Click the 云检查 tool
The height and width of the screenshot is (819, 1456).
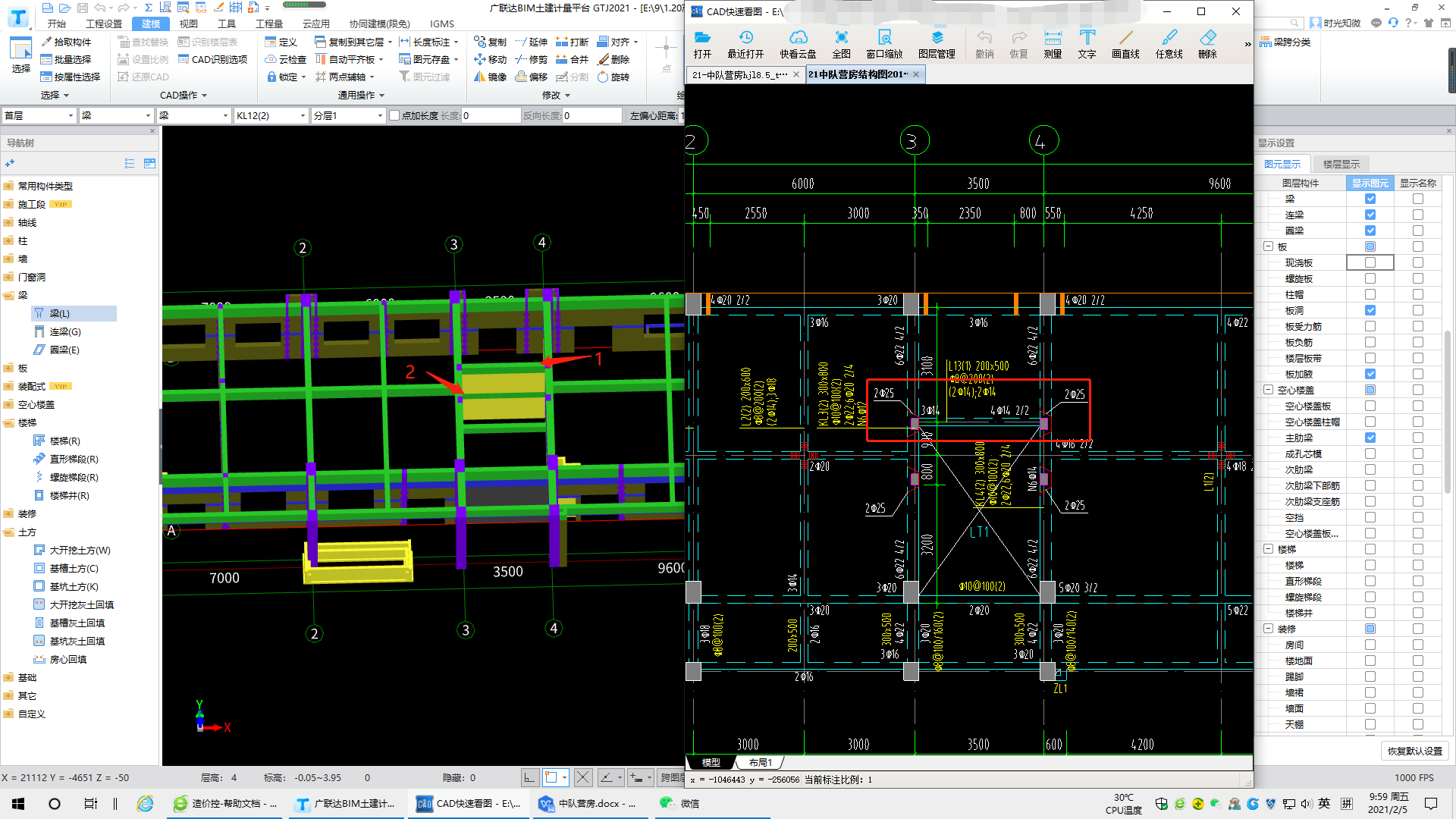(x=285, y=59)
